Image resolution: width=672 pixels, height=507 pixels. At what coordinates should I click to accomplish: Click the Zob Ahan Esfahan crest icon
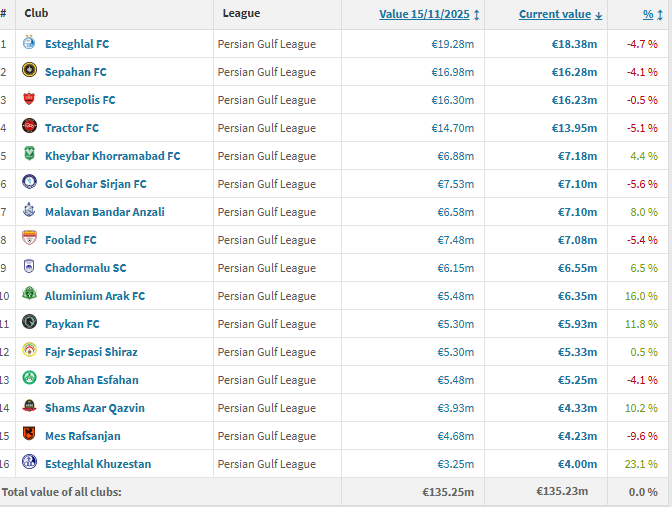pos(29,380)
